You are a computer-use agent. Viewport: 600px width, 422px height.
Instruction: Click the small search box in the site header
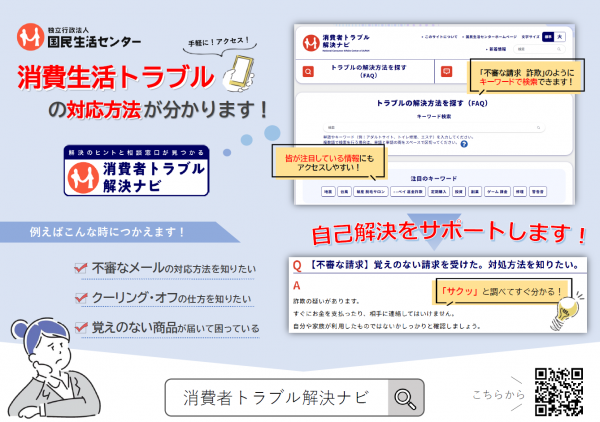(x=539, y=49)
